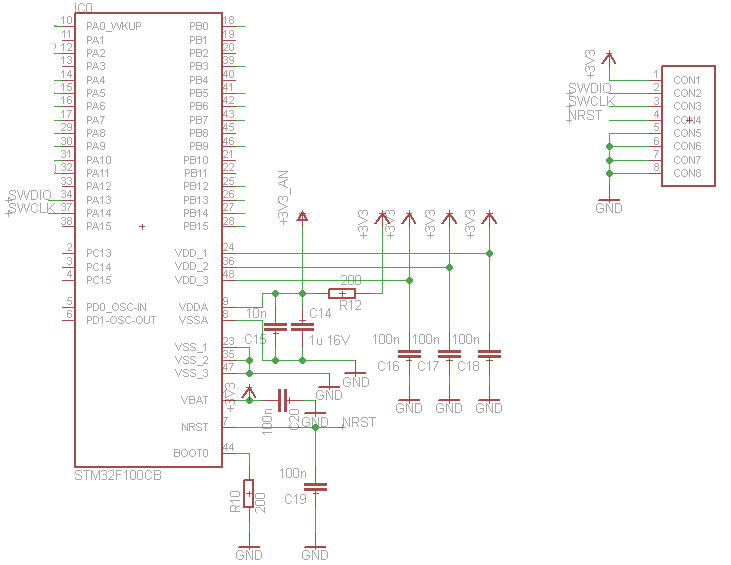Select the SWCLK net label at PA14
Image resolution: width=731 pixels, height=565 pixels.
(x=32, y=208)
